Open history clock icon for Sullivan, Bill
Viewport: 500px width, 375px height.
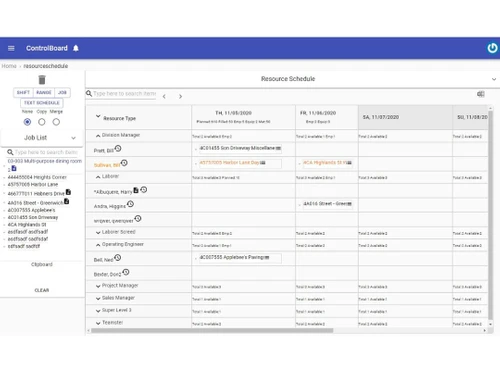click(x=124, y=163)
